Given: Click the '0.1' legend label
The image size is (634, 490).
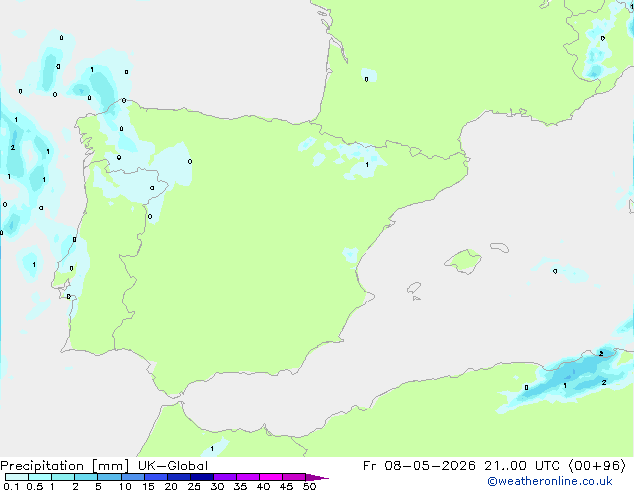Looking at the screenshot, I should (x=11, y=486).
